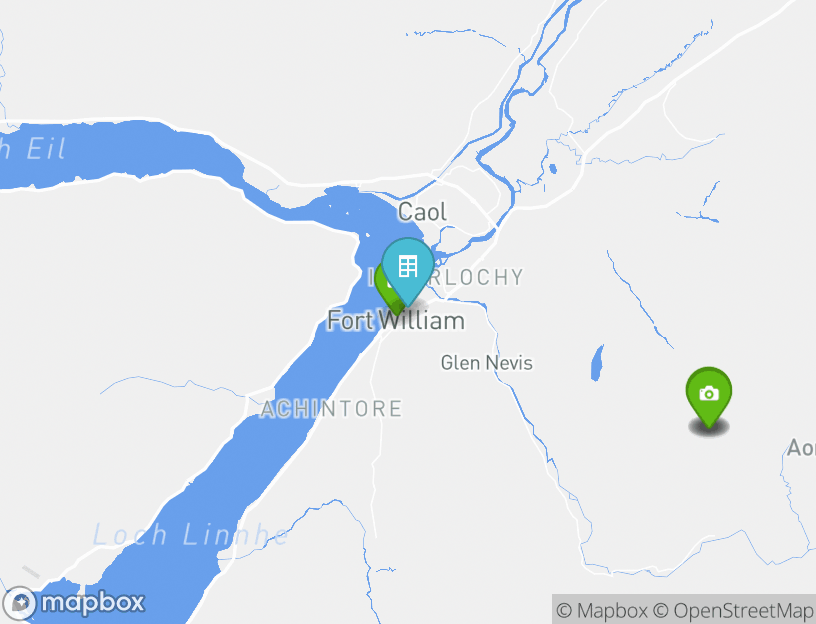This screenshot has width=816, height=624.
Task: Open the © Mapbox attribution link
Action: pos(602,610)
